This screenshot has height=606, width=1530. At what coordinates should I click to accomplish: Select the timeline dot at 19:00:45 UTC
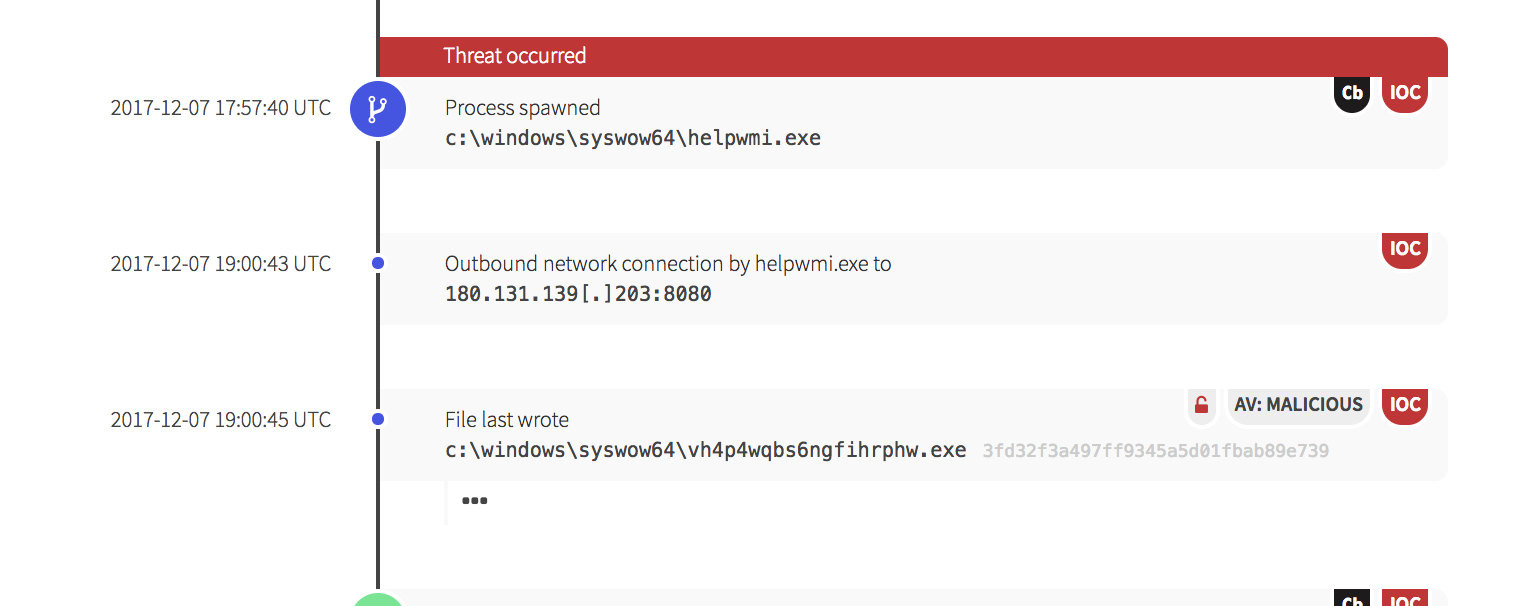378,419
